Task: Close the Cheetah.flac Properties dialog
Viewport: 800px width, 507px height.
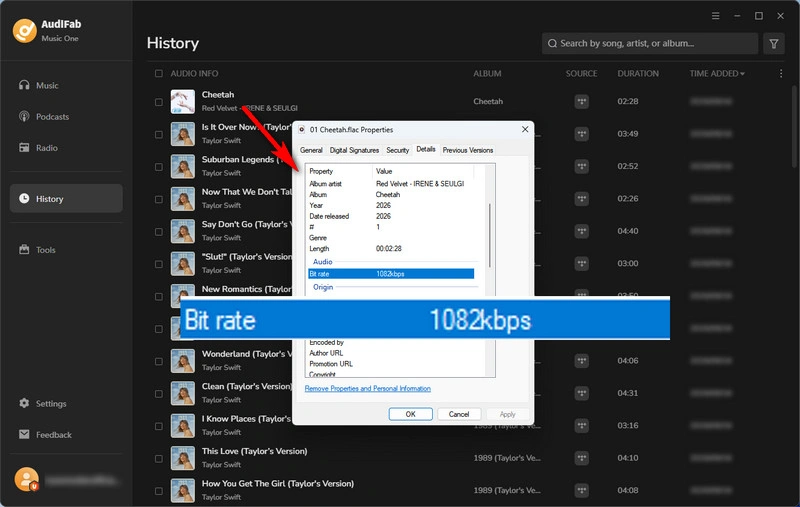Action: click(524, 130)
